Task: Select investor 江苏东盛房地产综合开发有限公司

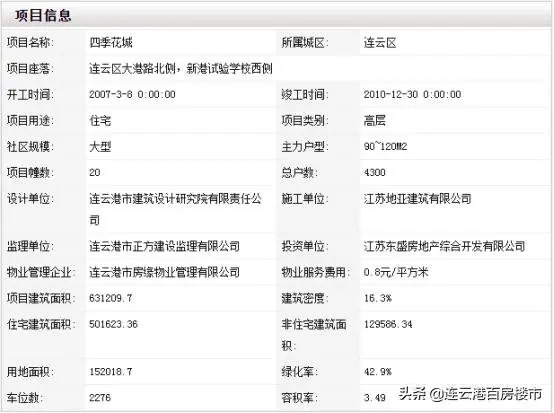Action: point(444,246)
